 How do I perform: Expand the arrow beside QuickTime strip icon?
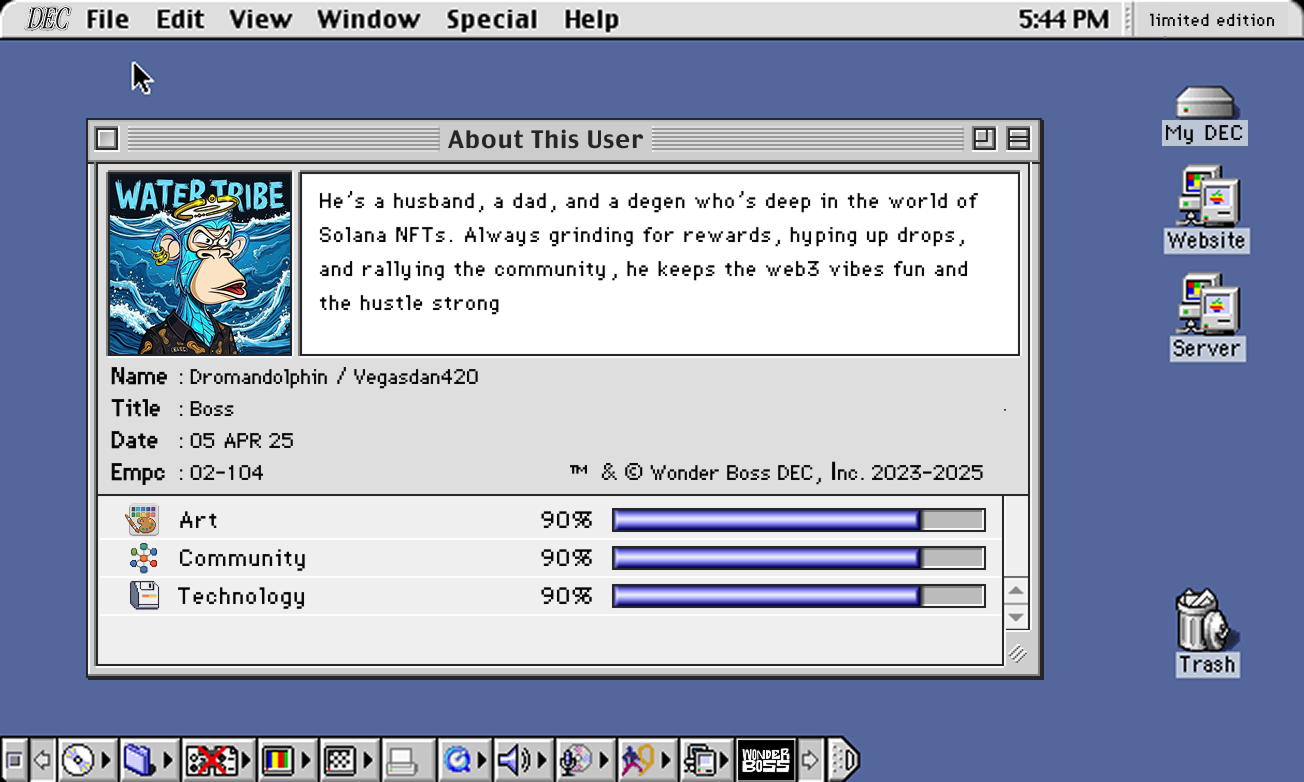click(482, 761)
